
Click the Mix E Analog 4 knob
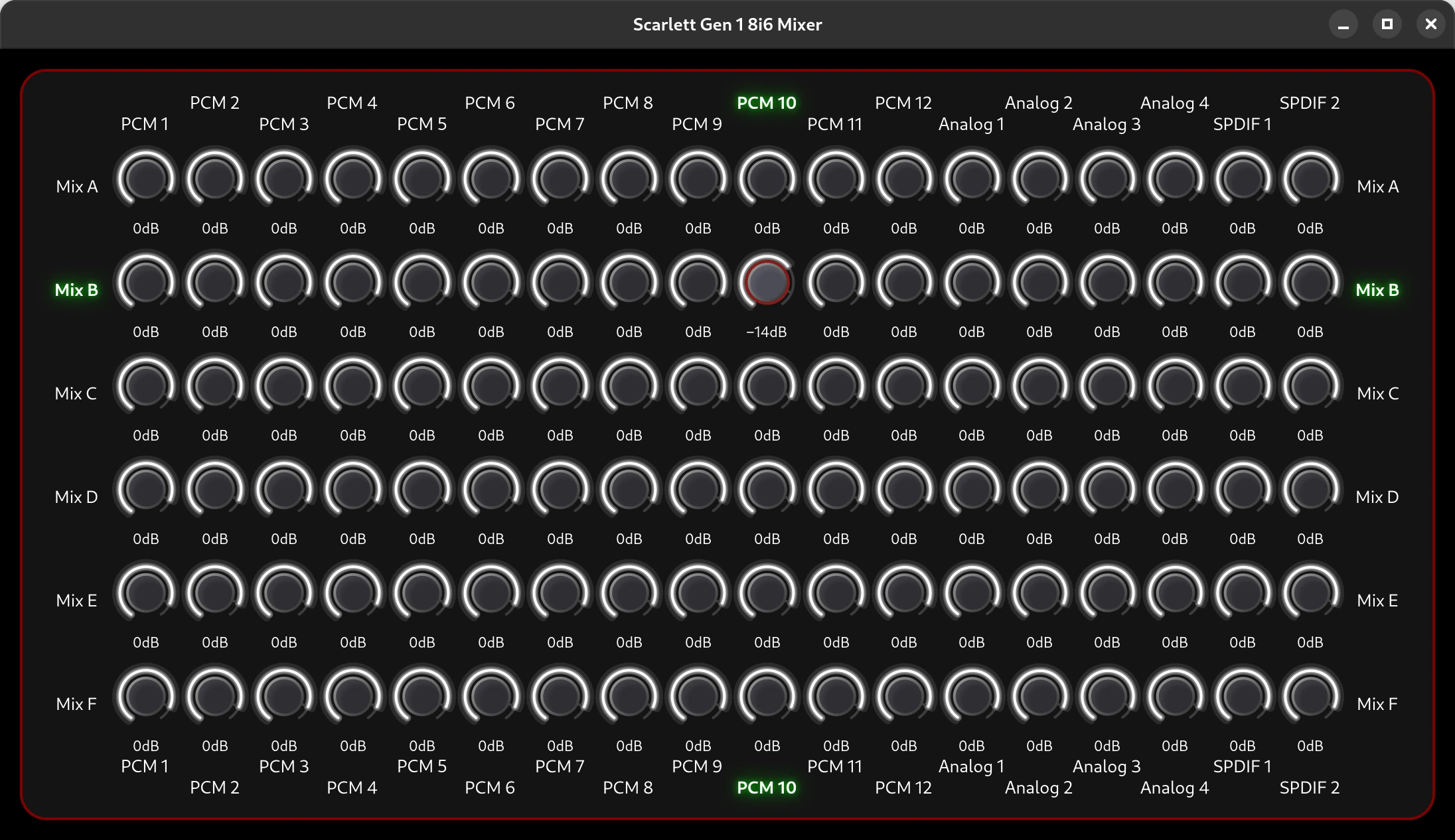(1175, 593)
